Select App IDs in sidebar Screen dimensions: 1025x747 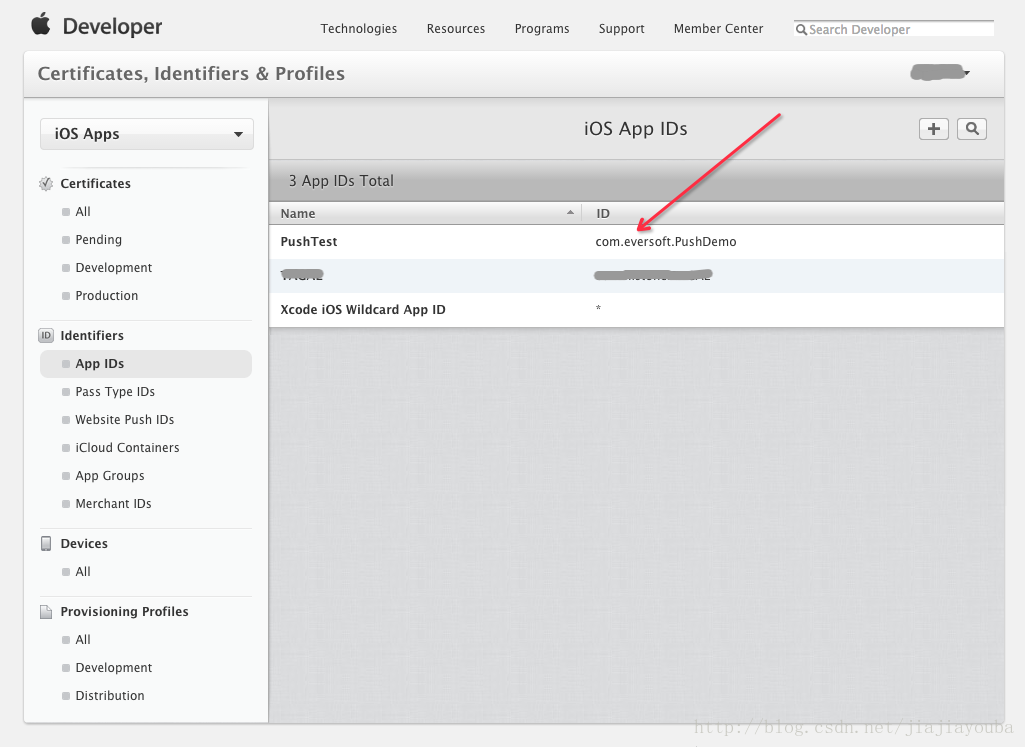[146, 364]
